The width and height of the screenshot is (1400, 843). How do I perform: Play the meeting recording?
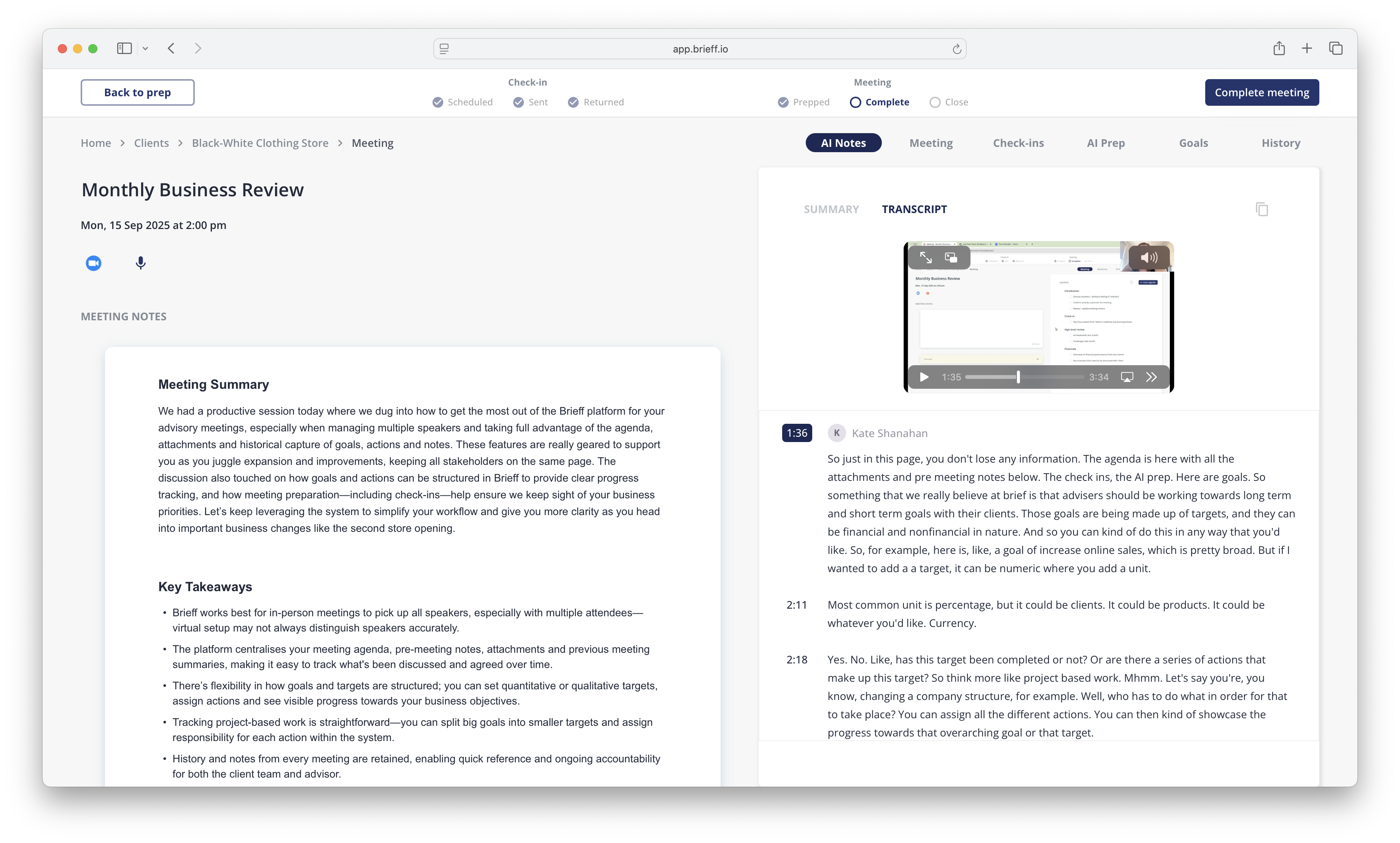pos(923,377)
